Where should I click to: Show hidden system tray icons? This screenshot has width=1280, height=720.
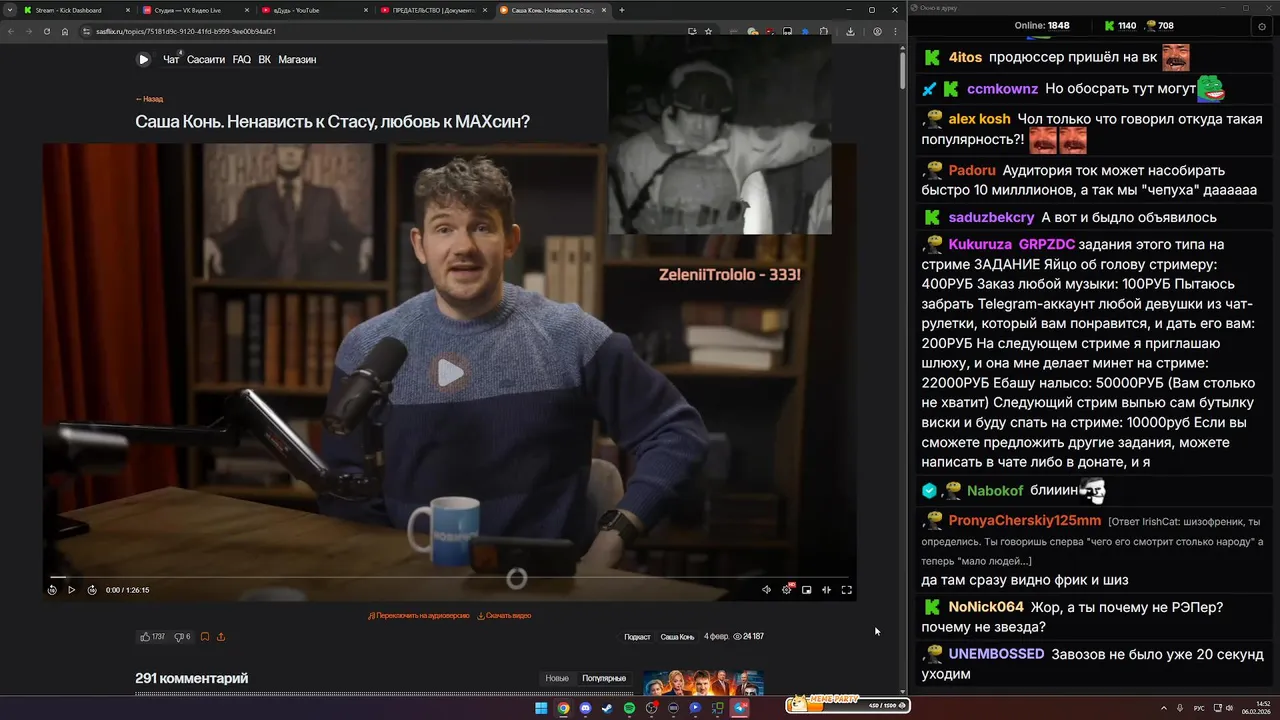coord(1163,708)
